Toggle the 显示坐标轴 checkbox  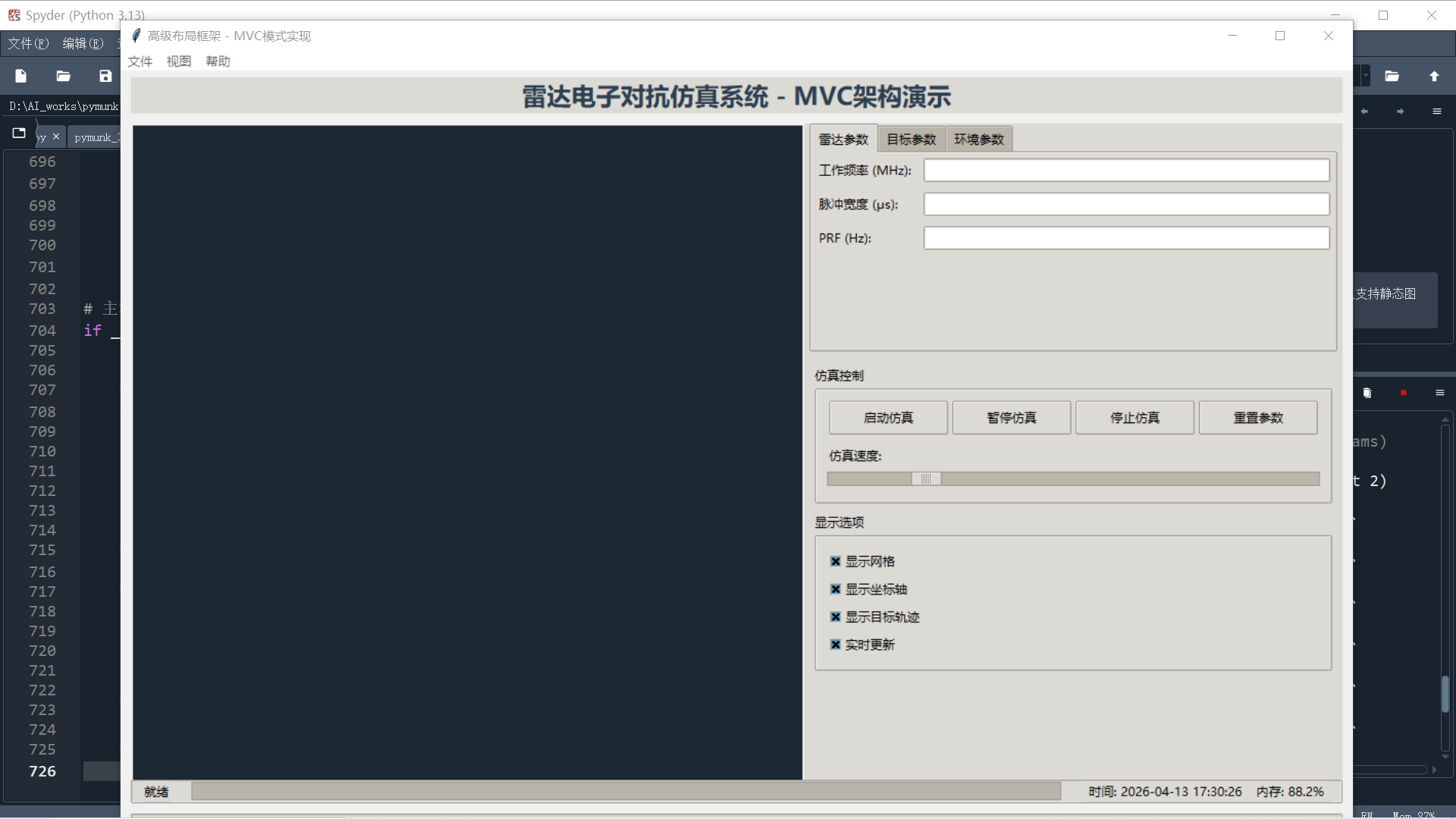click(836, 589)
